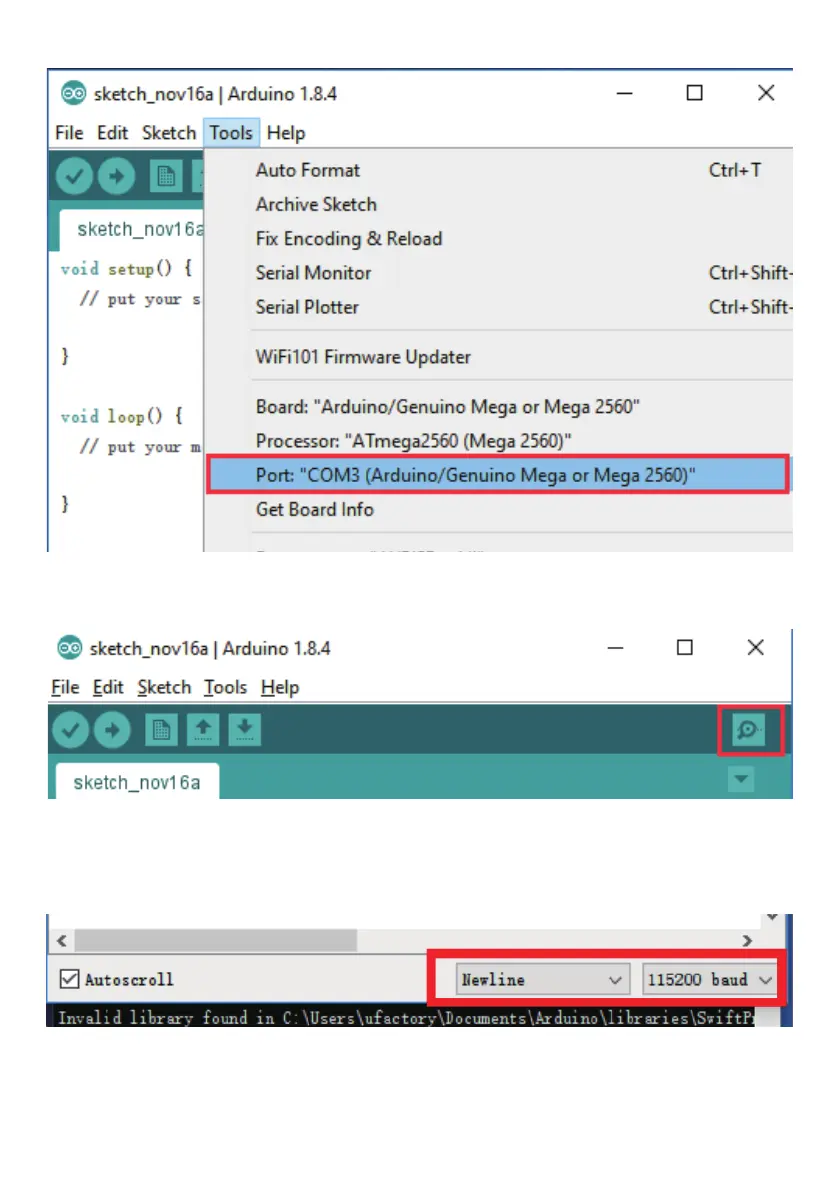Select Port COM3 menu entry
The image size is (839, 1191).
pos(498,475)
